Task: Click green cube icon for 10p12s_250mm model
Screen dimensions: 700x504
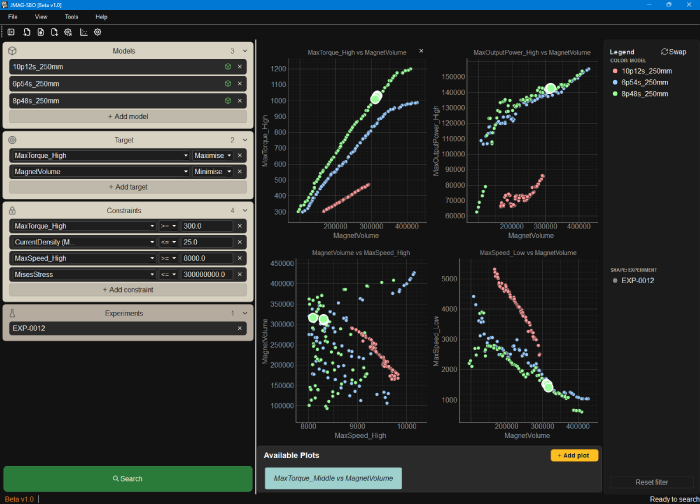Action: pos(228,67)
